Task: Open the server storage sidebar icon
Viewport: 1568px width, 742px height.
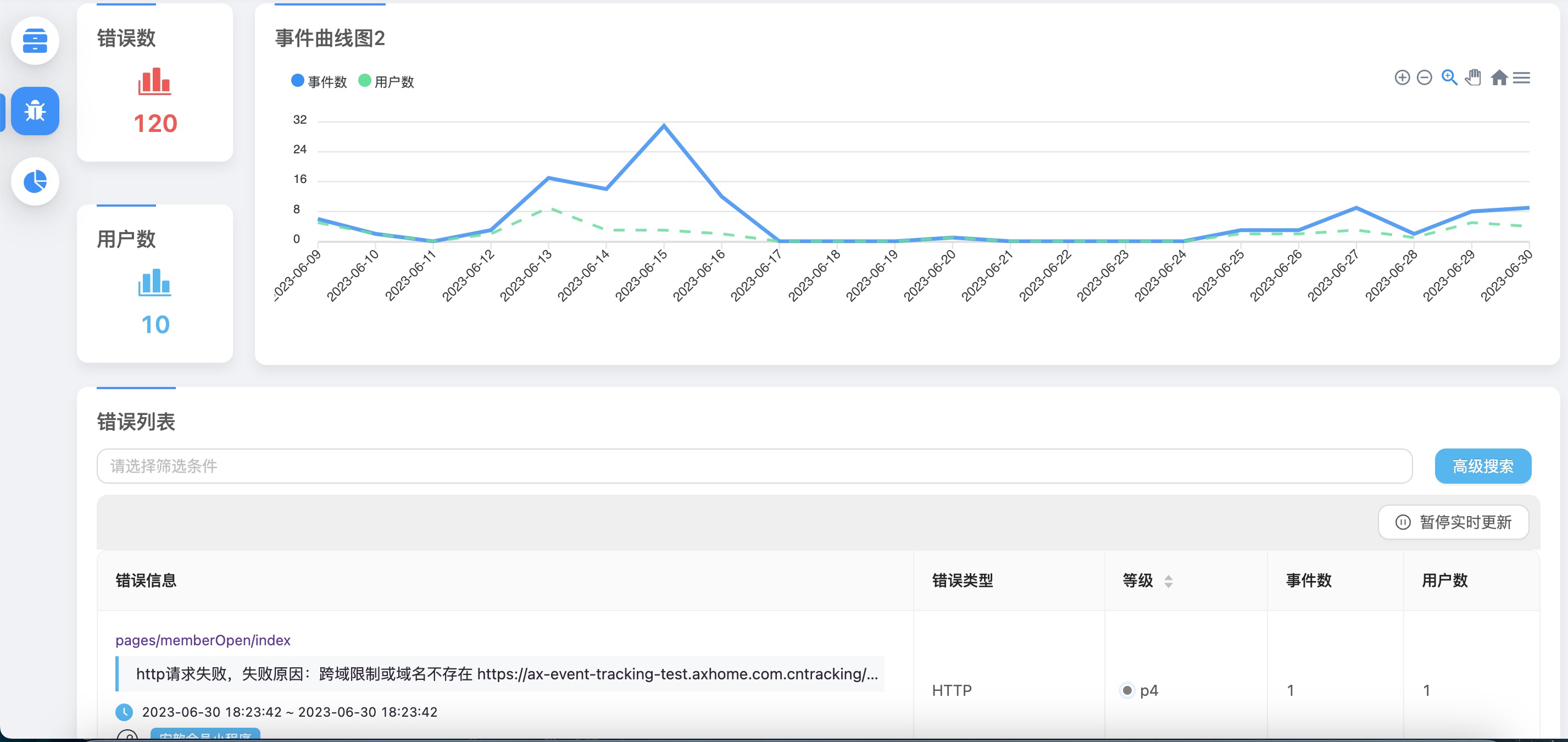Action: click(x=35, y=41)
